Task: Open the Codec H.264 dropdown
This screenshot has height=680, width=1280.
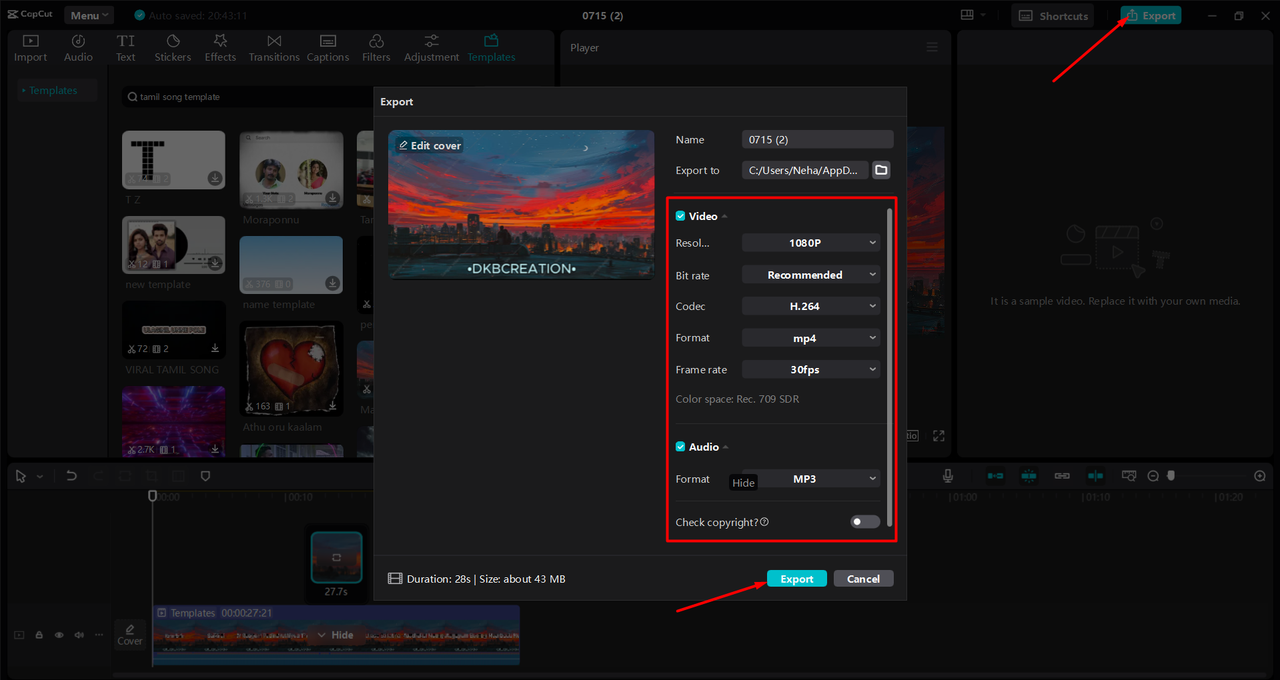Action: click(811, 306)
